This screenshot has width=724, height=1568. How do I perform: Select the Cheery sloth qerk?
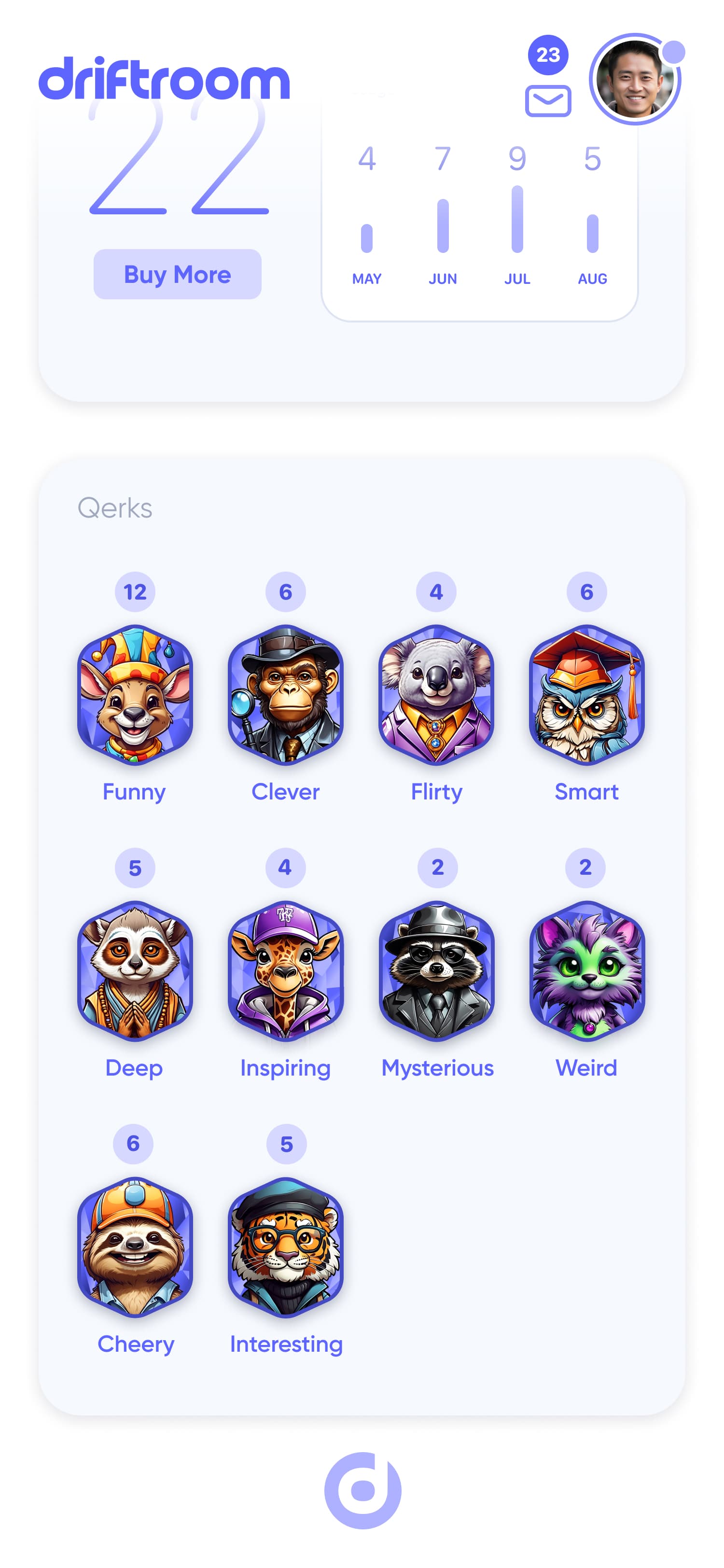point(135,1247)
